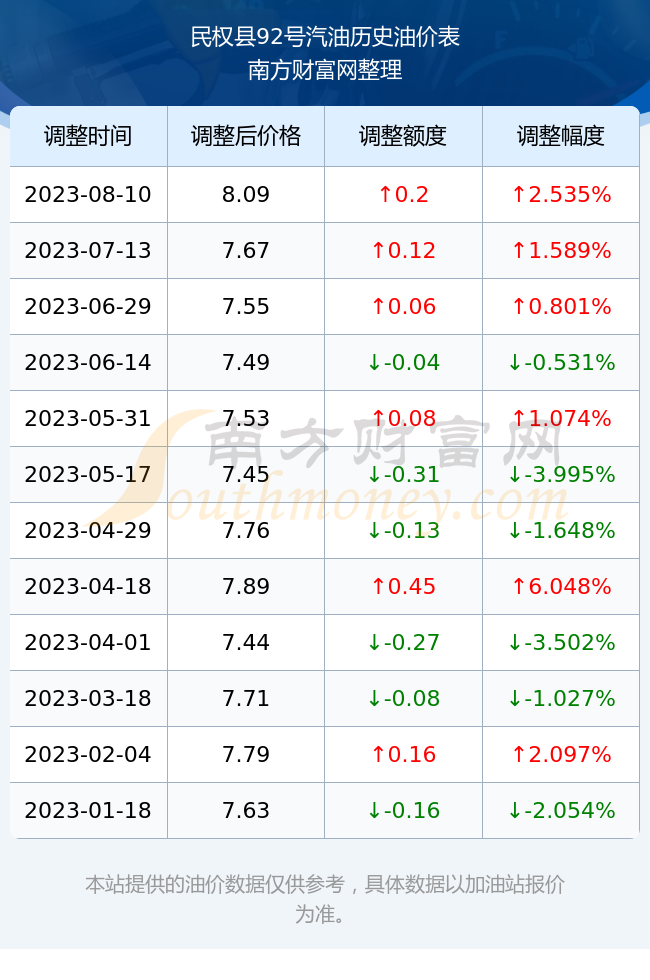Click the 7.44 price cell
The height and width of the screenshot is (980, 650).
(x=246, y=642)
